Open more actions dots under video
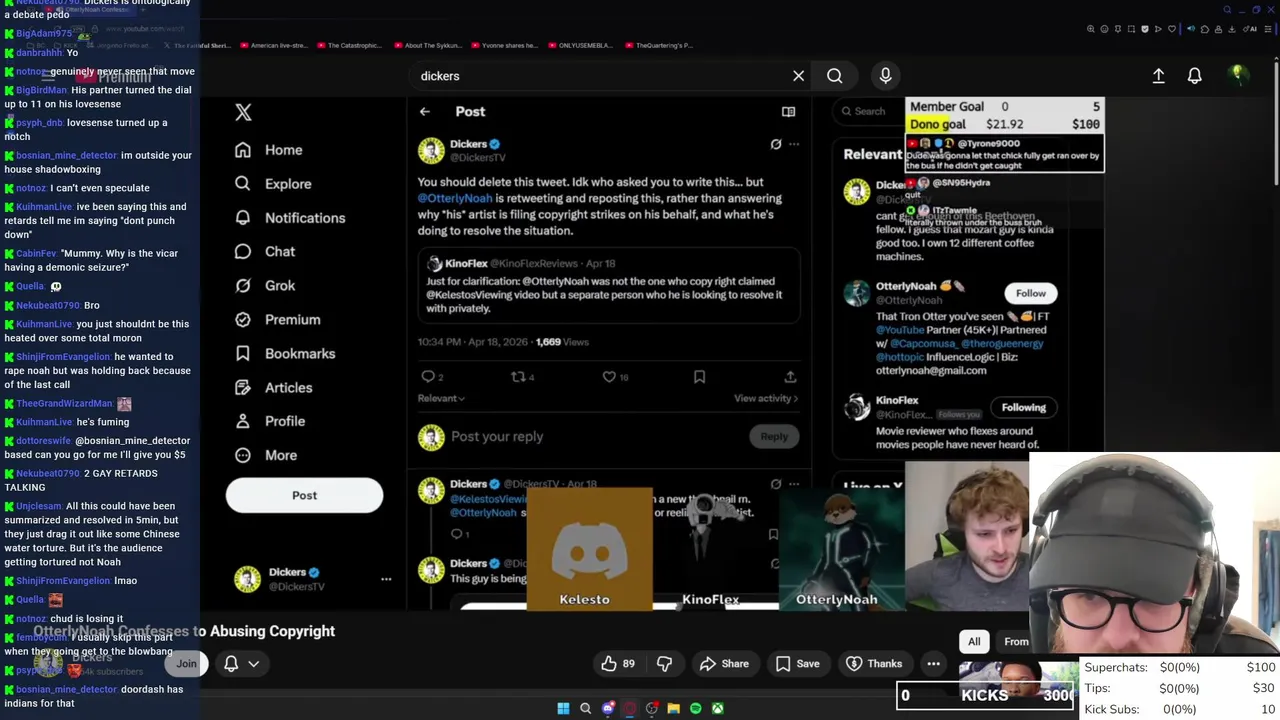Image resolution: width=1280 pixels, height=720 pixels. (933, 663)
